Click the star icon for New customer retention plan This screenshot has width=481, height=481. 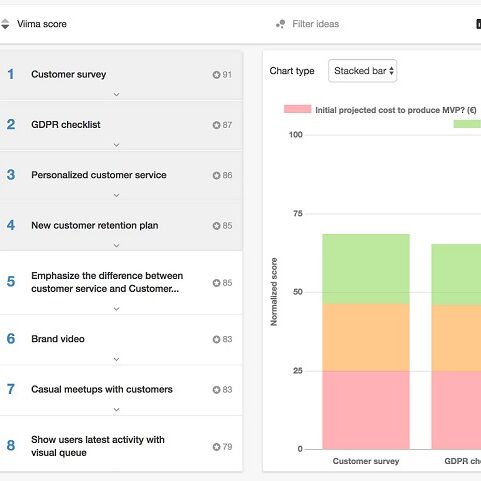click(x=216, y=226)
